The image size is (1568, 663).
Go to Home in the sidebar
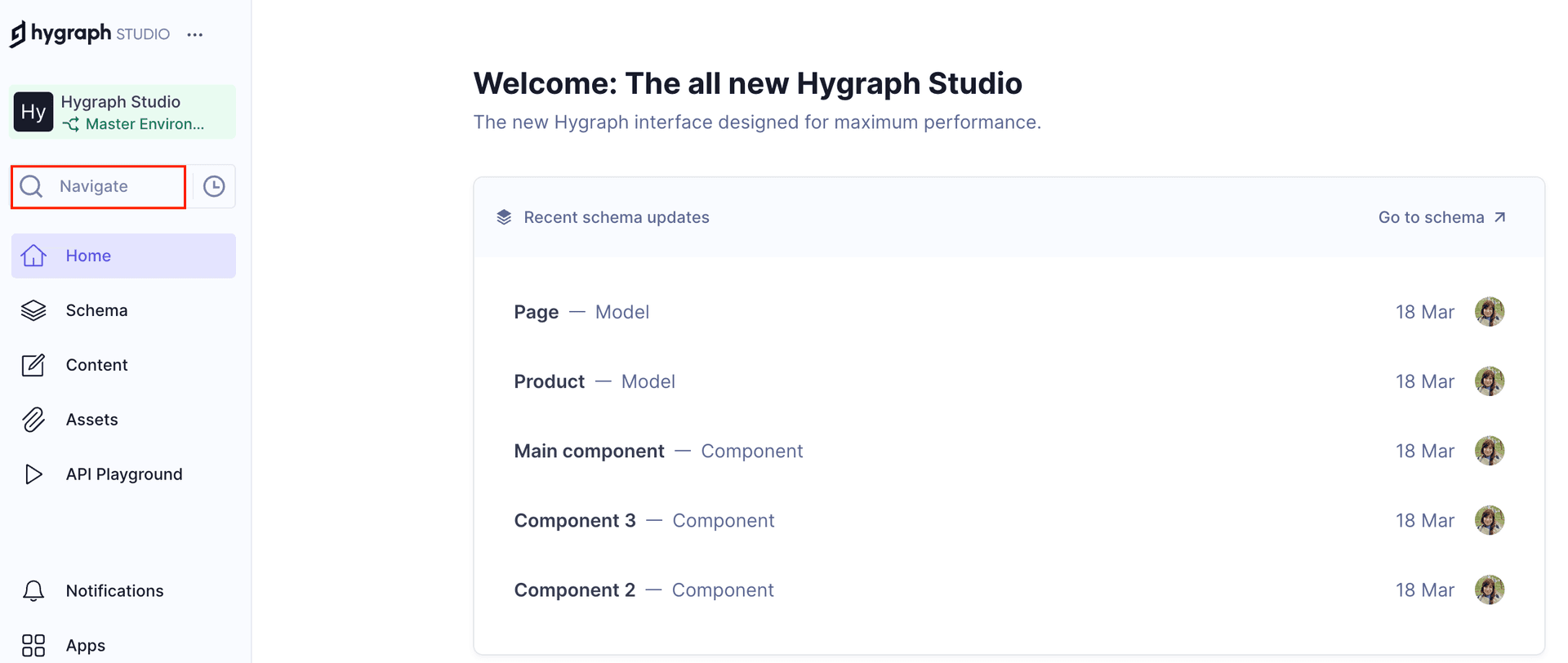pos(123,256)
